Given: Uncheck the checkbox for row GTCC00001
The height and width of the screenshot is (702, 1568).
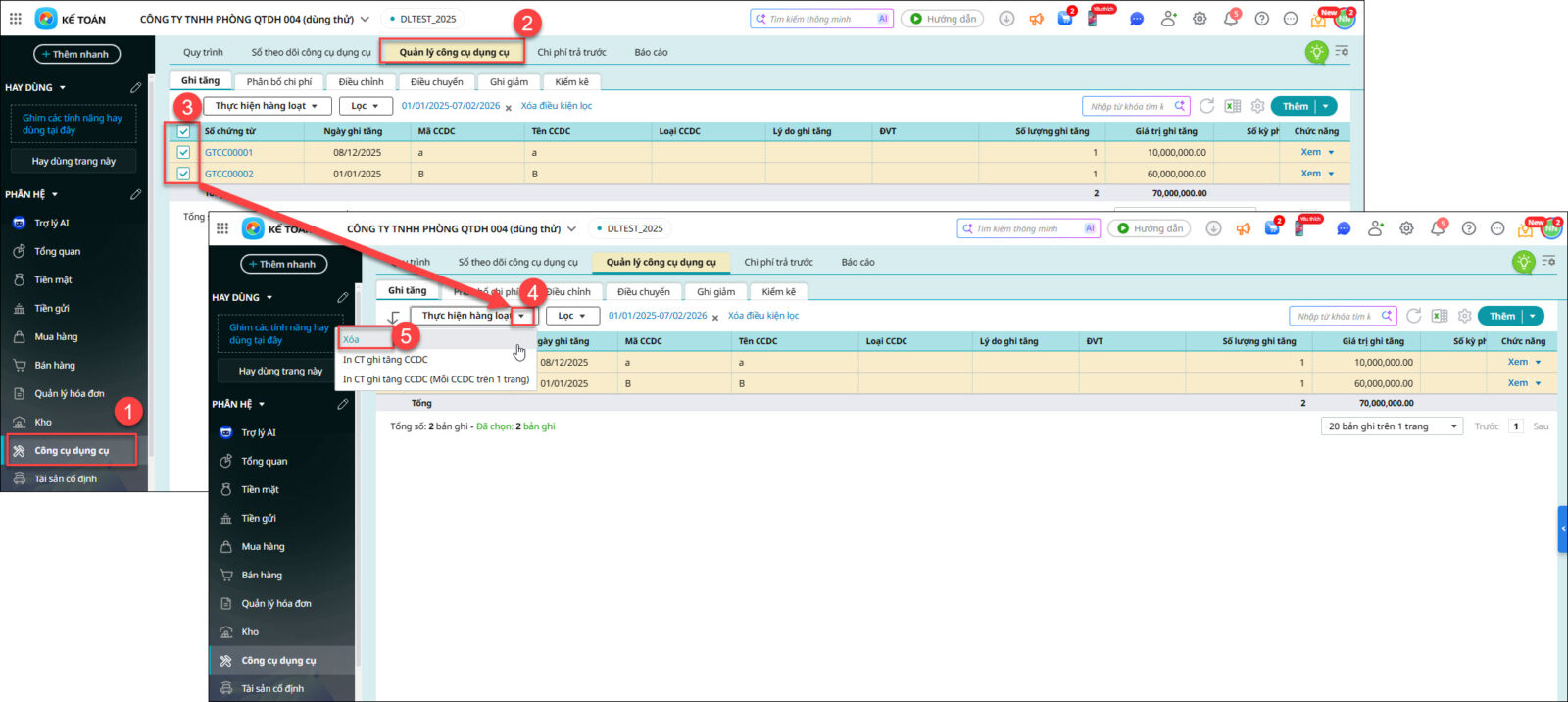Looking at the screenshot, I should 183,153.
